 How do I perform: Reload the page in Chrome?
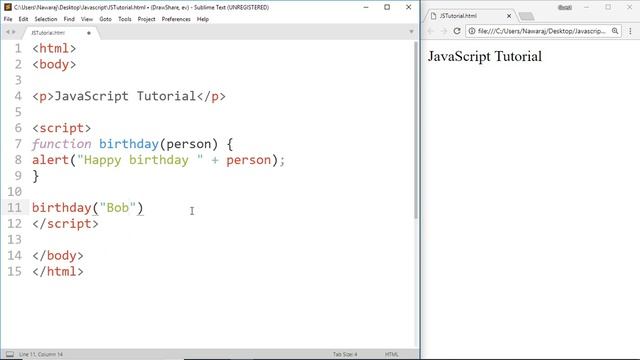pyautogui.click(x=457, y=31)
